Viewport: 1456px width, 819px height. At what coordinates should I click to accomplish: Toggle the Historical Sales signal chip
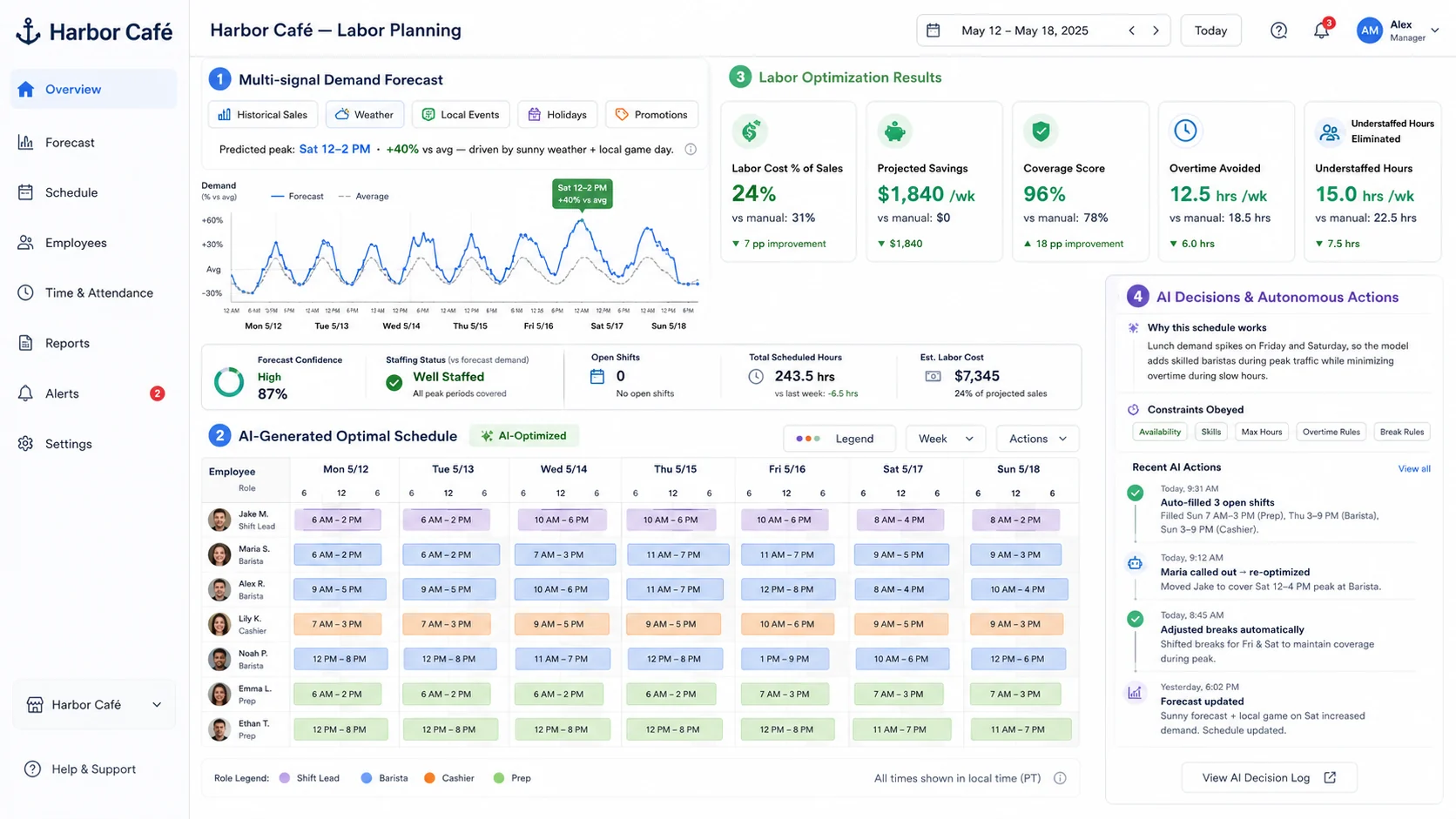pyautogui.click(x=262, y=115)
